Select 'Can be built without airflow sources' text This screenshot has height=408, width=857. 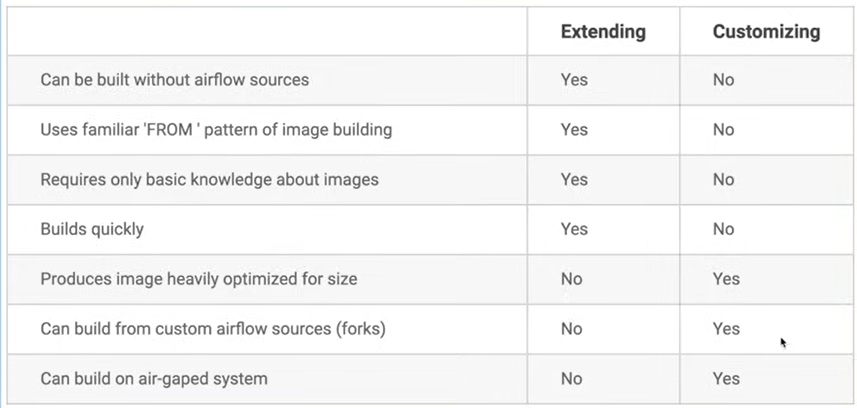tap(174, 80)
